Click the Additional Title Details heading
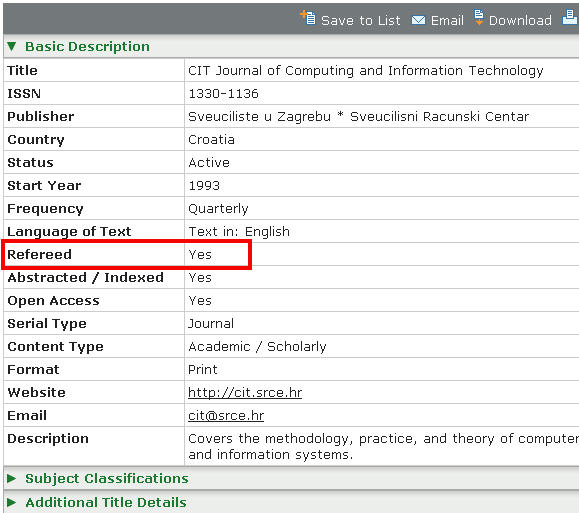Screen dimensions: 579x513 pyautogui.click(x=106, y=502)
